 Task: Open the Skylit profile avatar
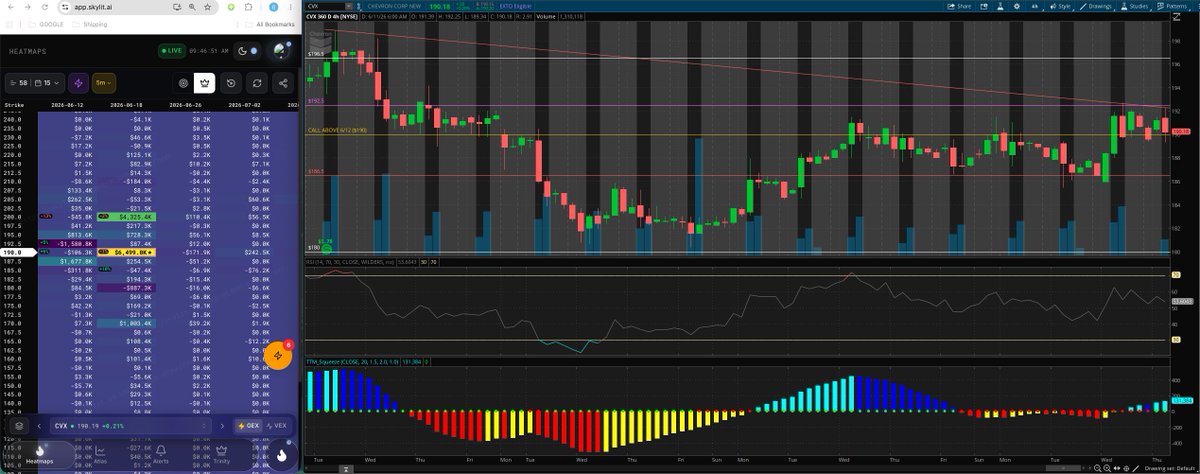coord(280,50)
